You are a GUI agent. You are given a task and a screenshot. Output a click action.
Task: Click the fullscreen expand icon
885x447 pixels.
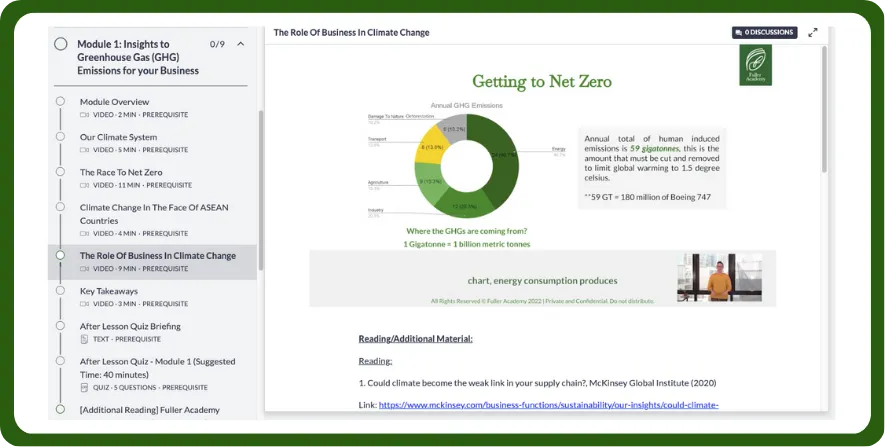click(x=813, y=33)
